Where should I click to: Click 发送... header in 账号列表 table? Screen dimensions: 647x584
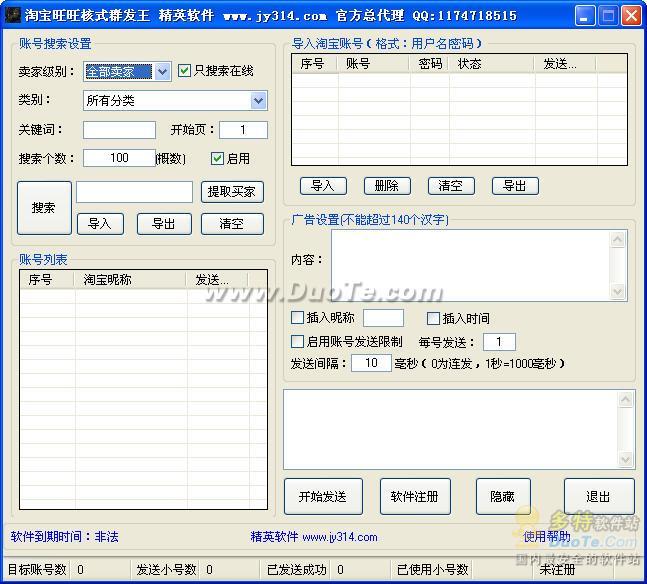pyautogui.click(x=217, y=280)
